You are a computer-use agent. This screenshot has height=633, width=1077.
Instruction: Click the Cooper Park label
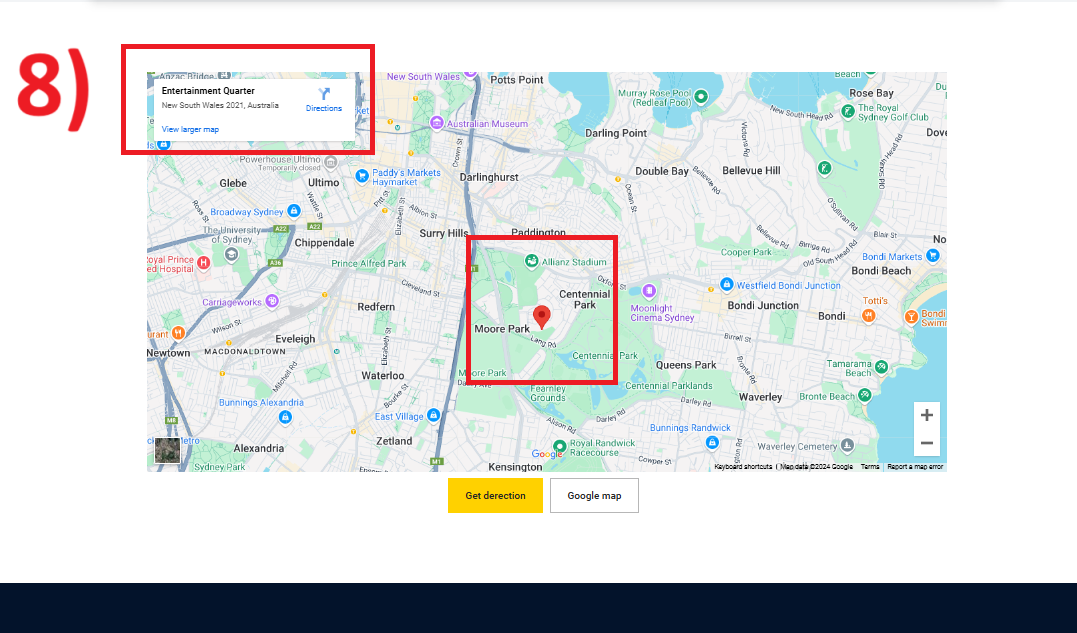click(746, 252)
